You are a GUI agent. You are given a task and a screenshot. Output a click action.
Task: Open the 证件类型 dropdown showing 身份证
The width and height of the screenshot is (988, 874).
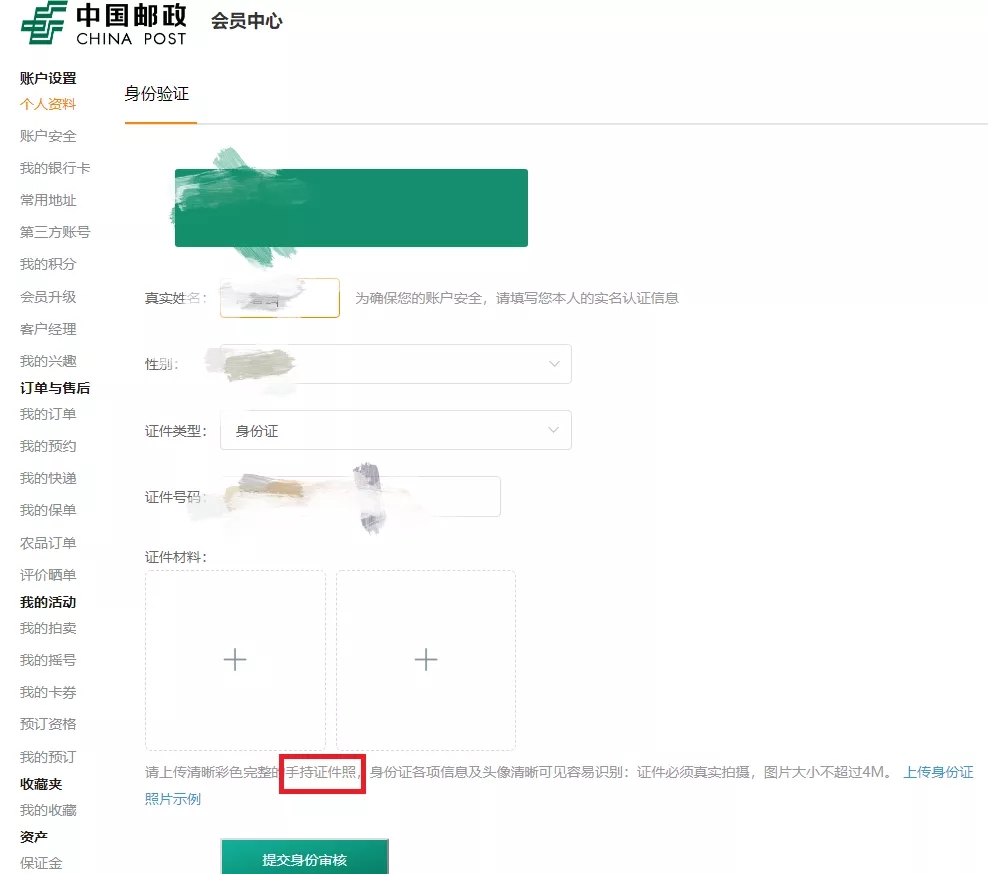coord(395,430)
